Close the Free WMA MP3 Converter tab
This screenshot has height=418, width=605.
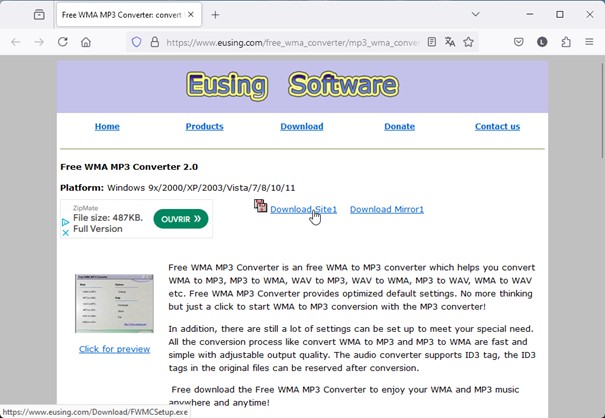tap(191, 15)
